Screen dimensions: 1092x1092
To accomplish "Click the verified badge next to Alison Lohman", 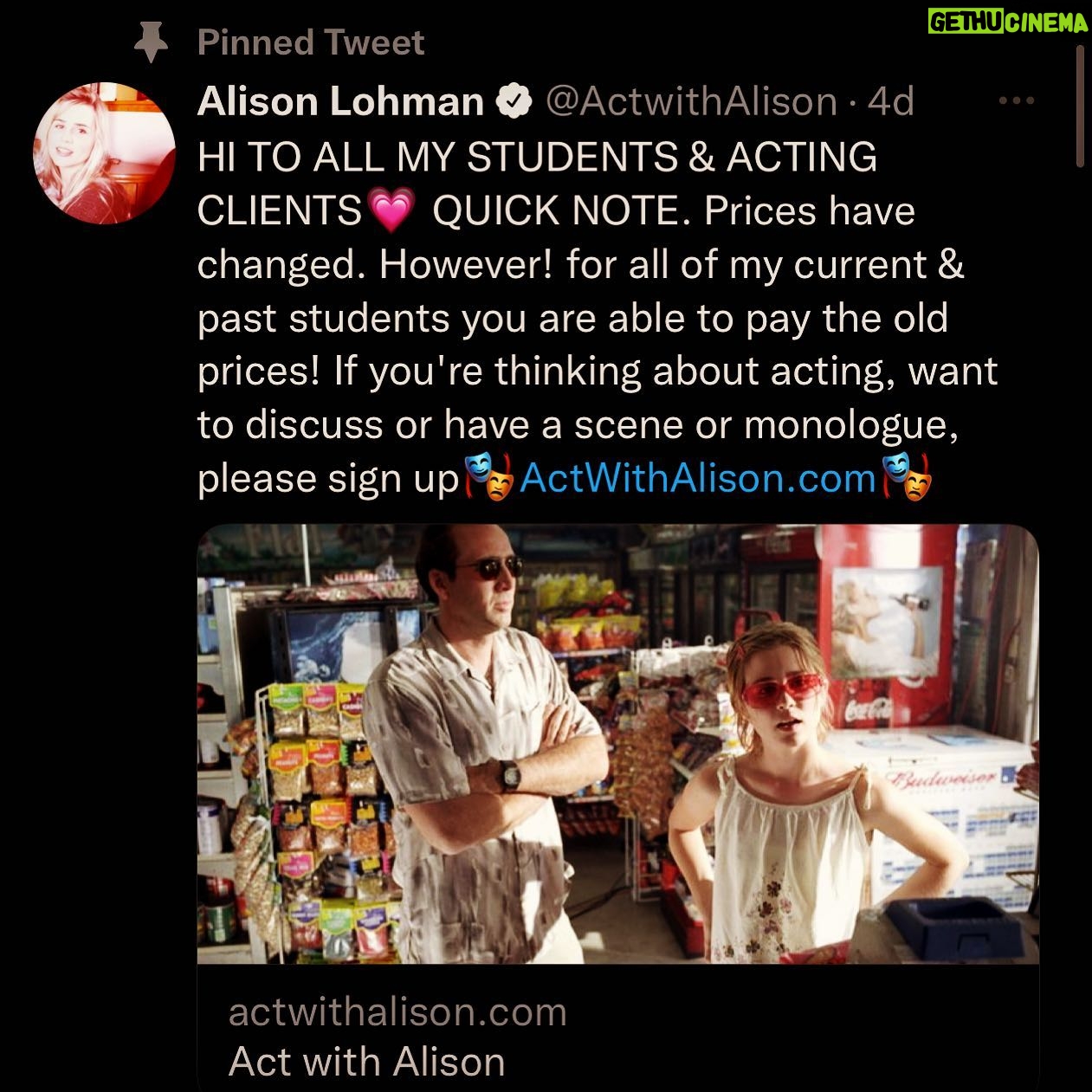I will [x=514, y=102].
